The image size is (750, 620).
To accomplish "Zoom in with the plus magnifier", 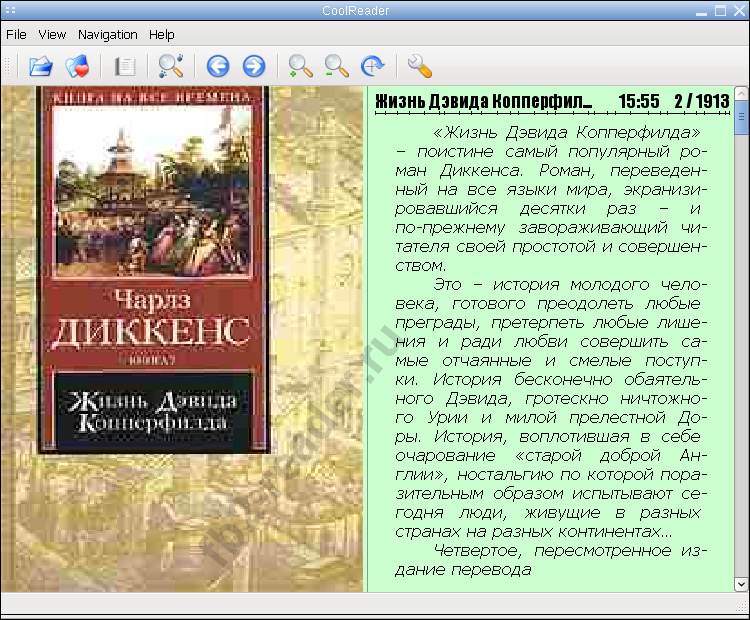I will click(300, 66).
